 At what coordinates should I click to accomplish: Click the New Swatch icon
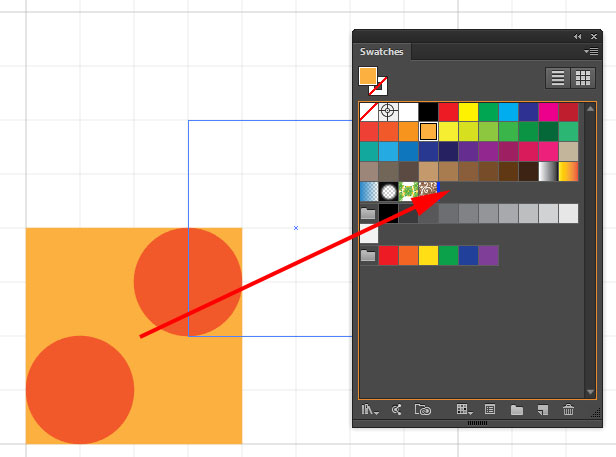543,410
